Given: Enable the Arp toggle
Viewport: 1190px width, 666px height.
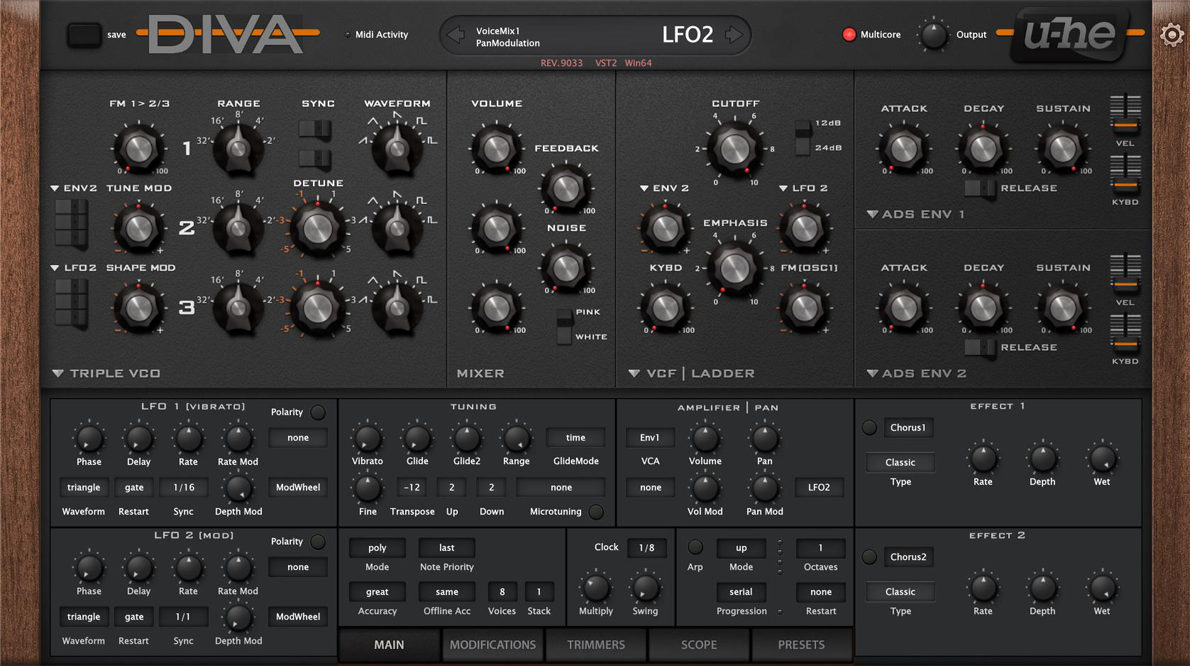Looking at the screenshot, I should (x=695, y=547).
